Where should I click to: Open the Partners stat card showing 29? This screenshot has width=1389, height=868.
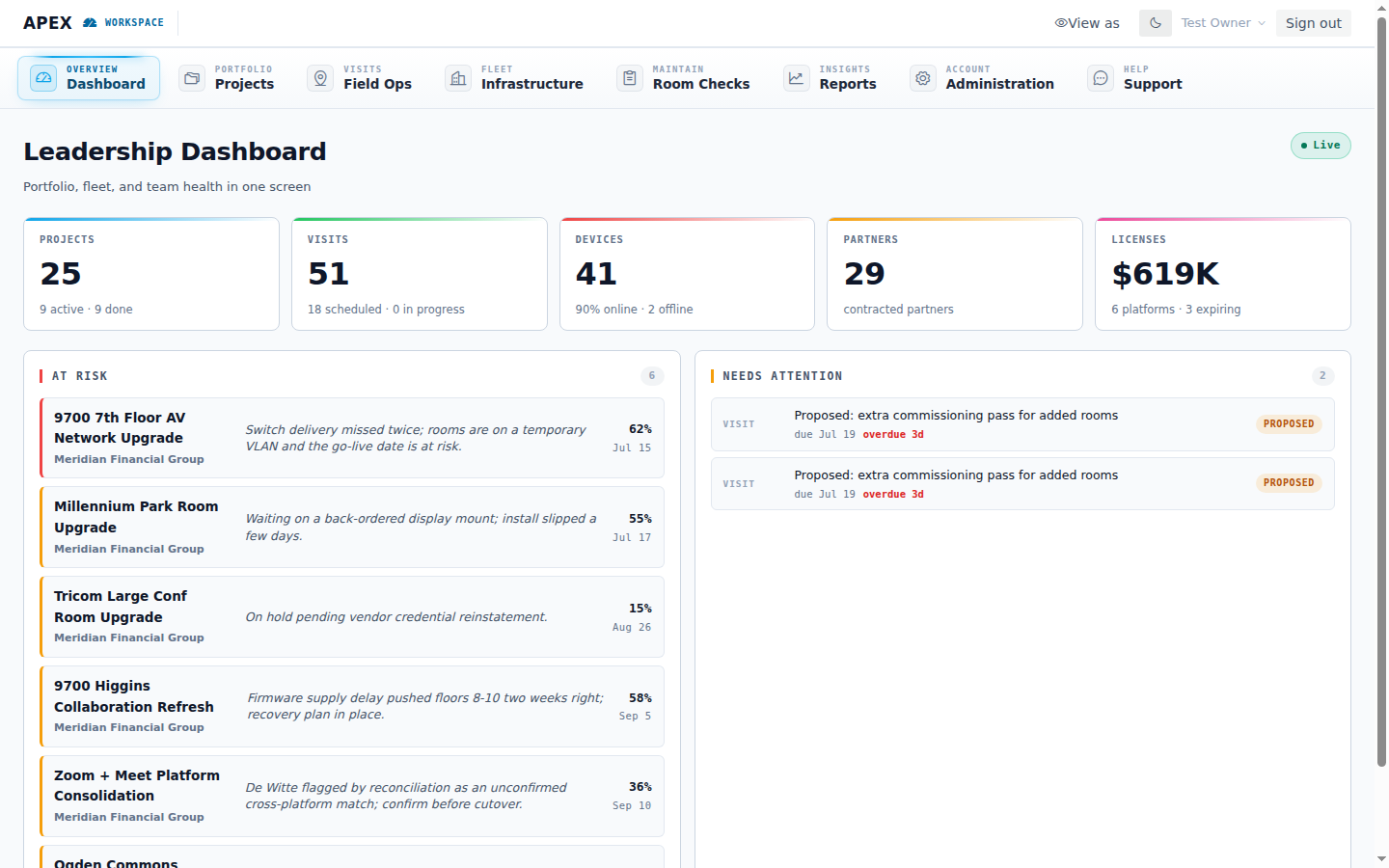click(955, 274)
